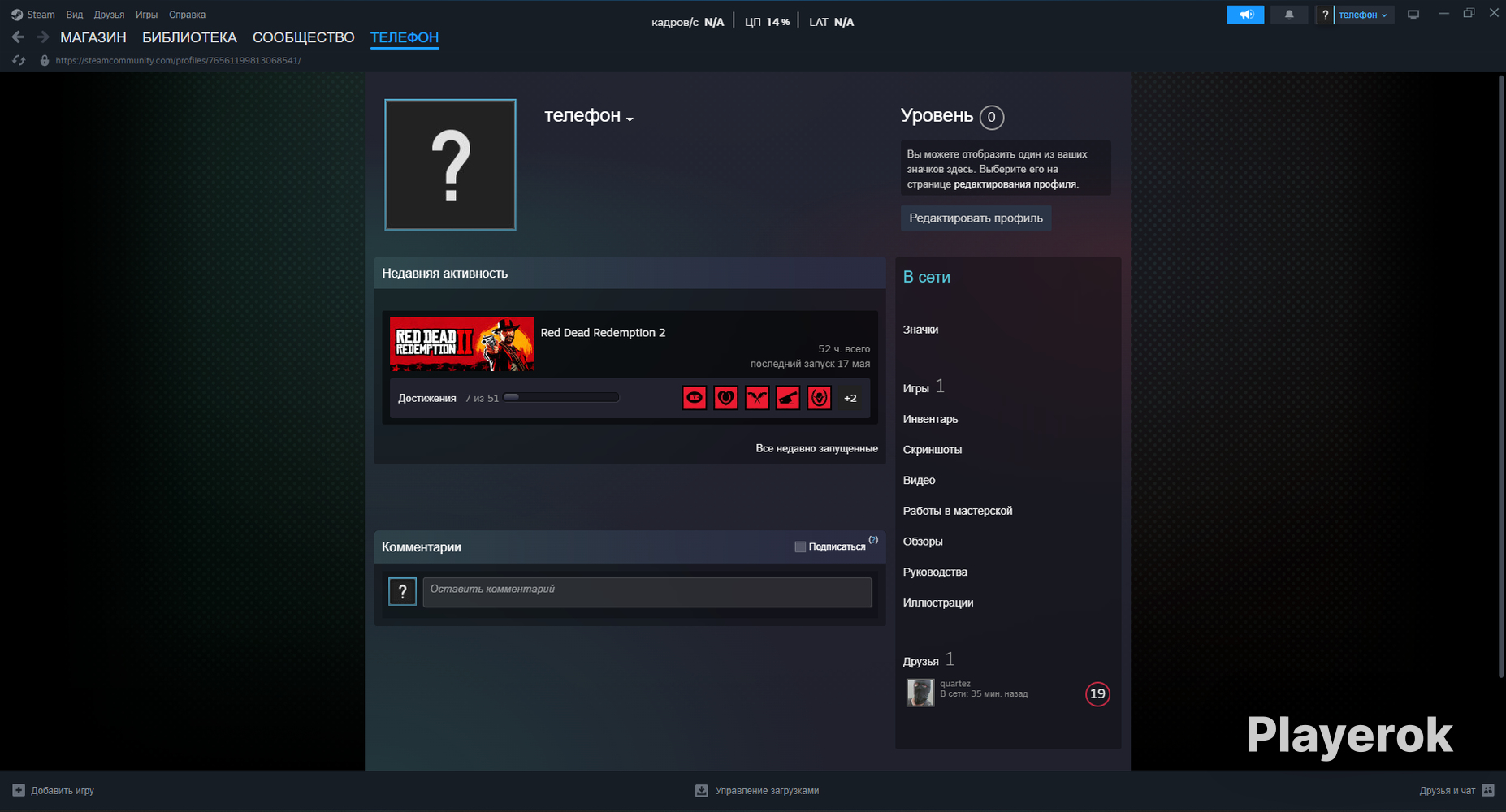This screenshot has width=1506, height=812.
Task: Open the Управление загрузками label
Action: 767,790
